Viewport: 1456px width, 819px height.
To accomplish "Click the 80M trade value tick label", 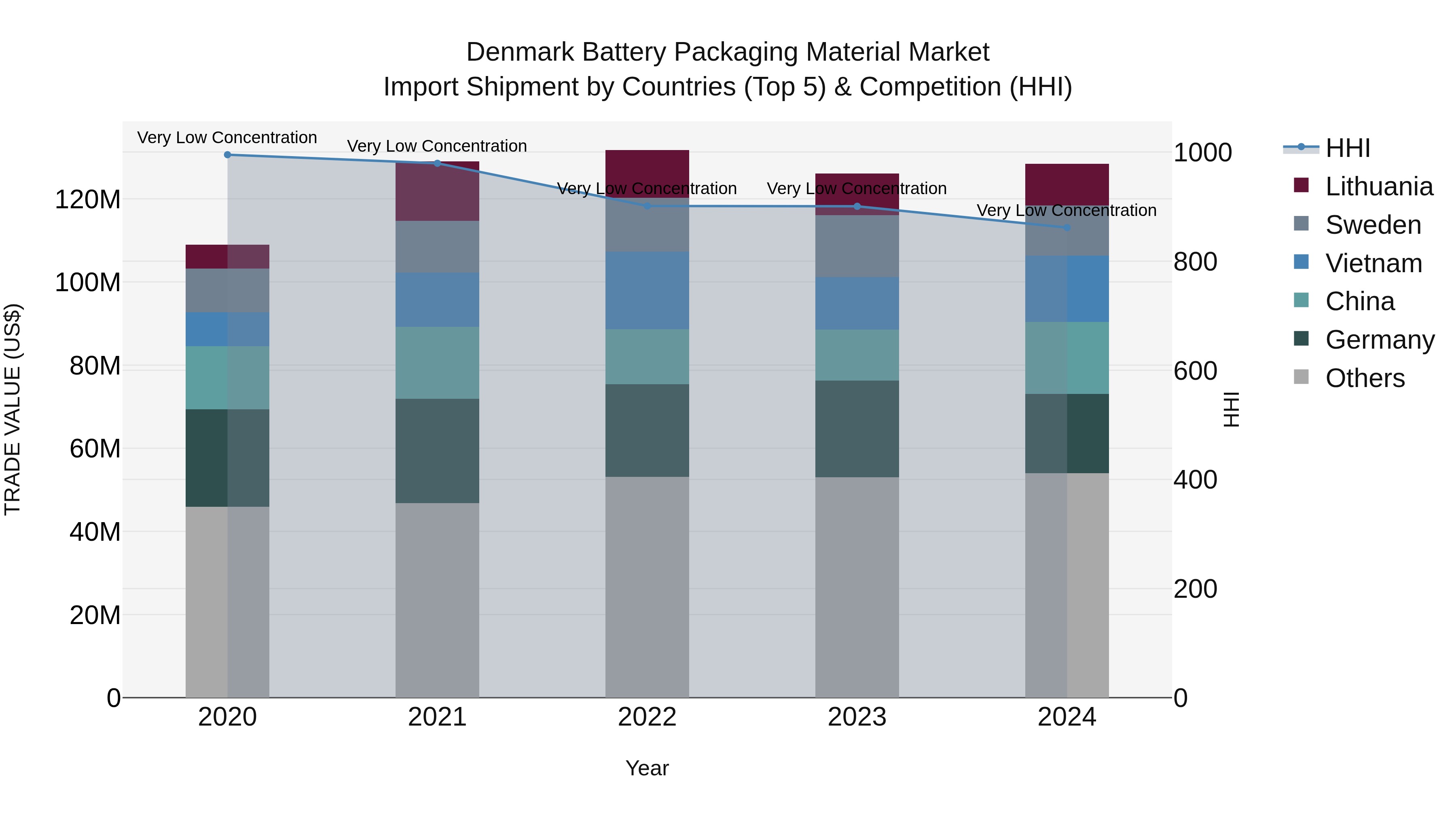I will tap(95, 366).
